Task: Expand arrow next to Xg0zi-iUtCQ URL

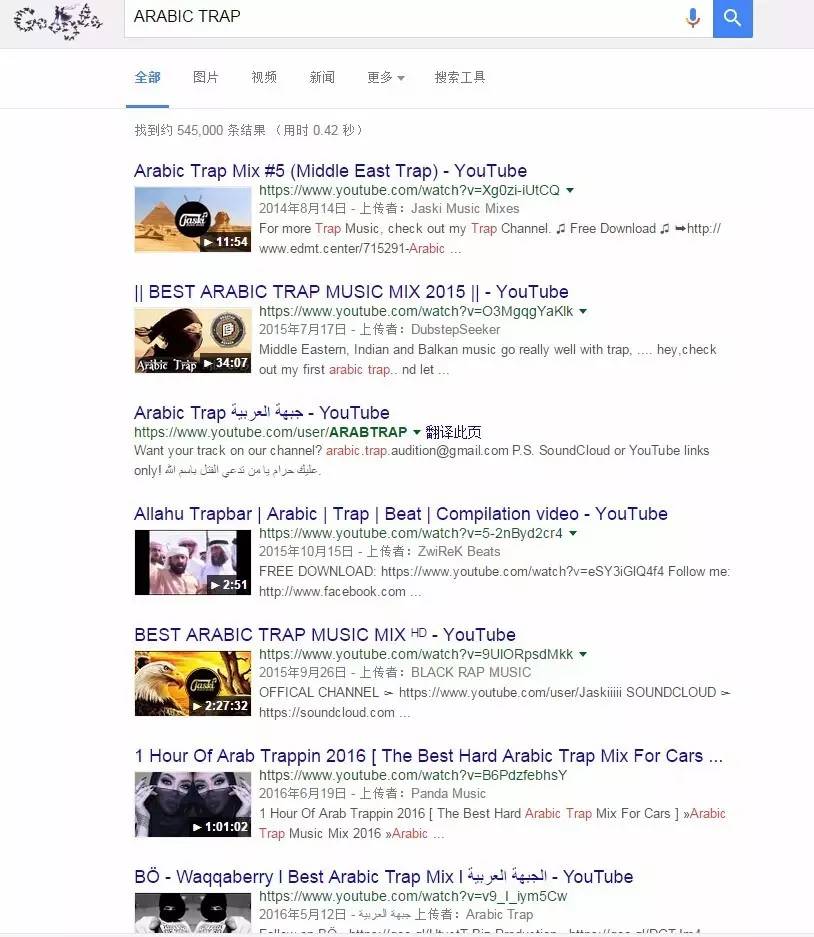Action: pyautogui.click(x=570, y=190)
